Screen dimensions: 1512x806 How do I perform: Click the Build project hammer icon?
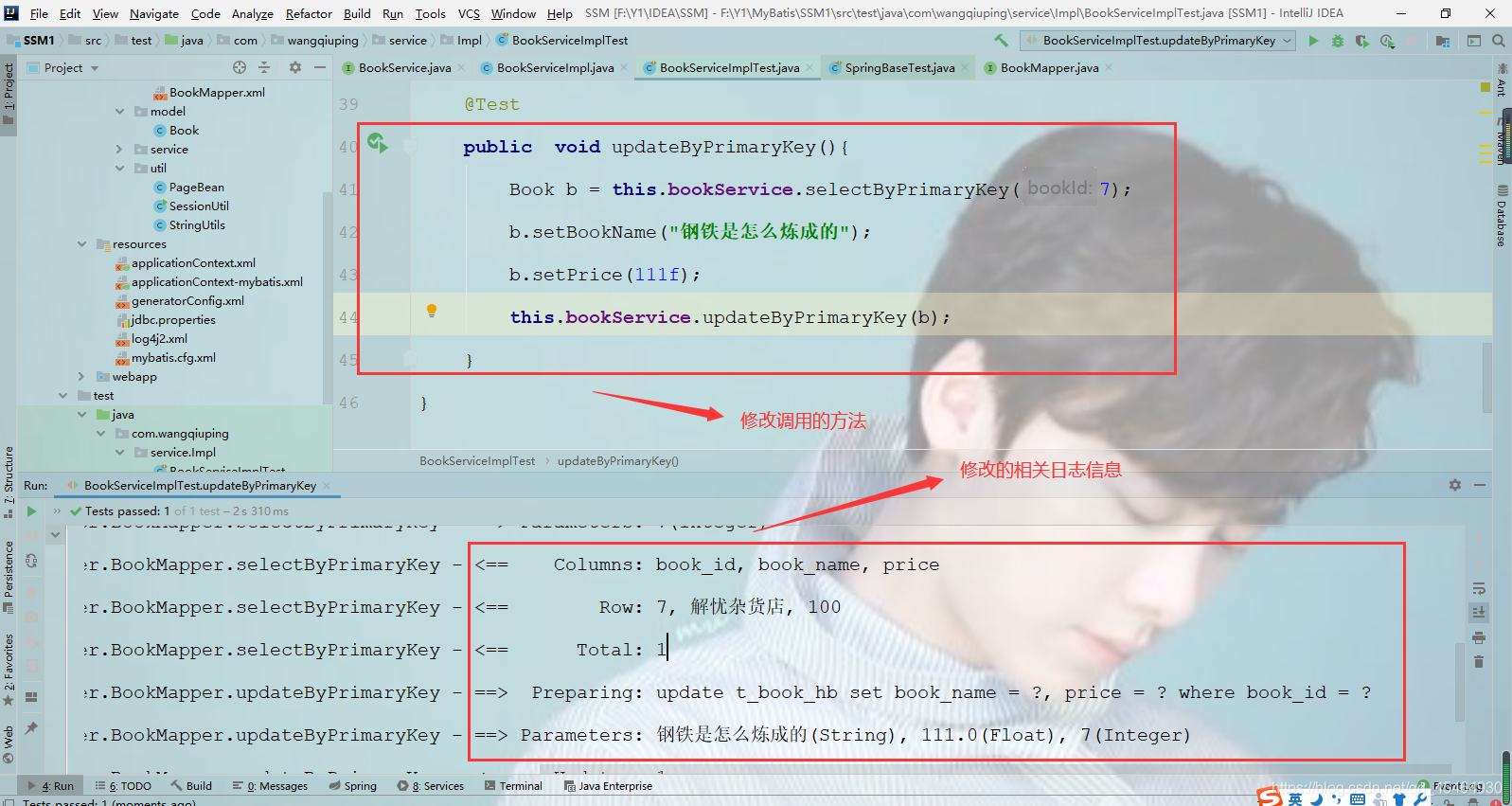click(x=1001, y=41)
